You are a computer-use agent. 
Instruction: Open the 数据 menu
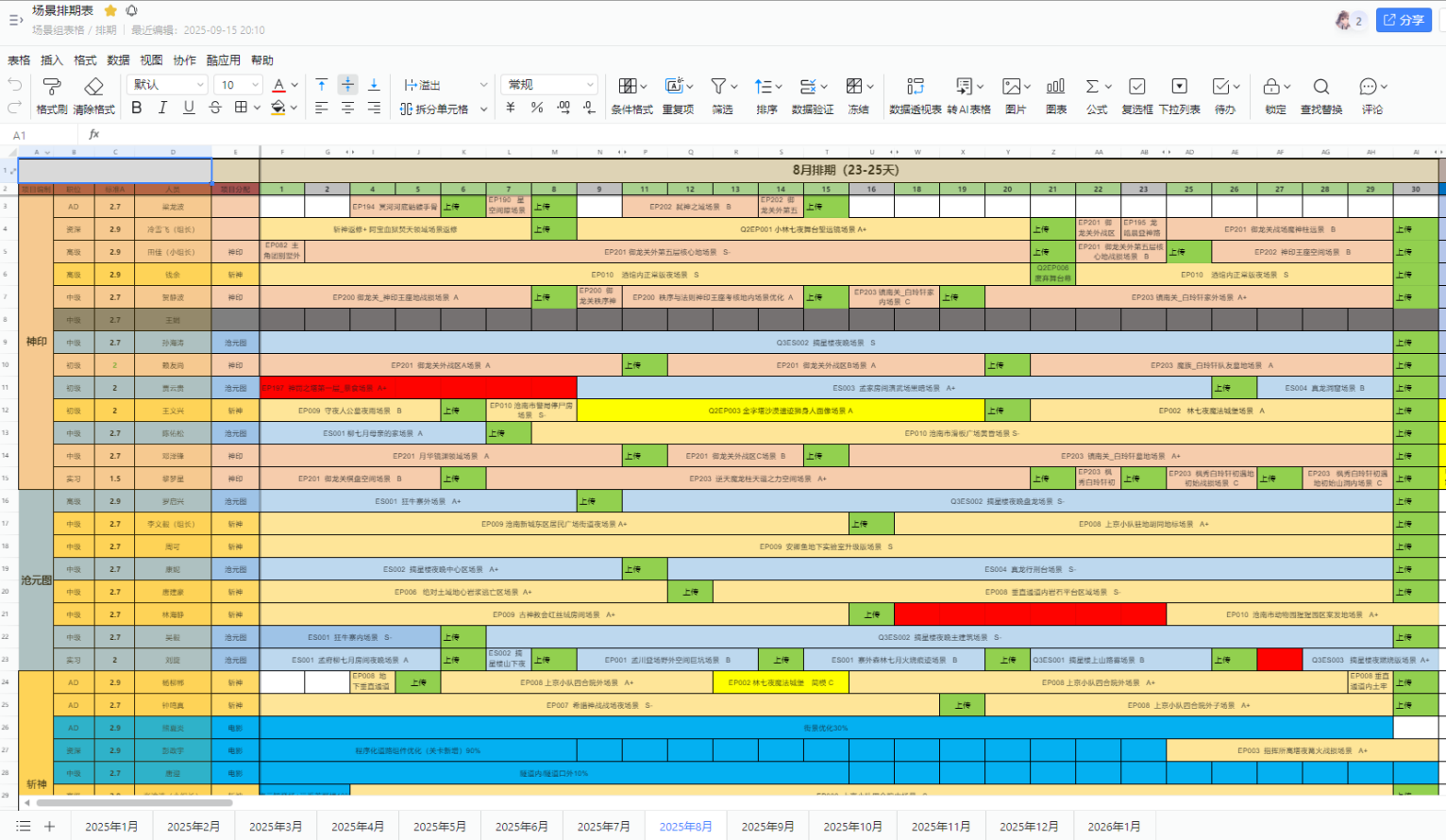click(118, 60)
